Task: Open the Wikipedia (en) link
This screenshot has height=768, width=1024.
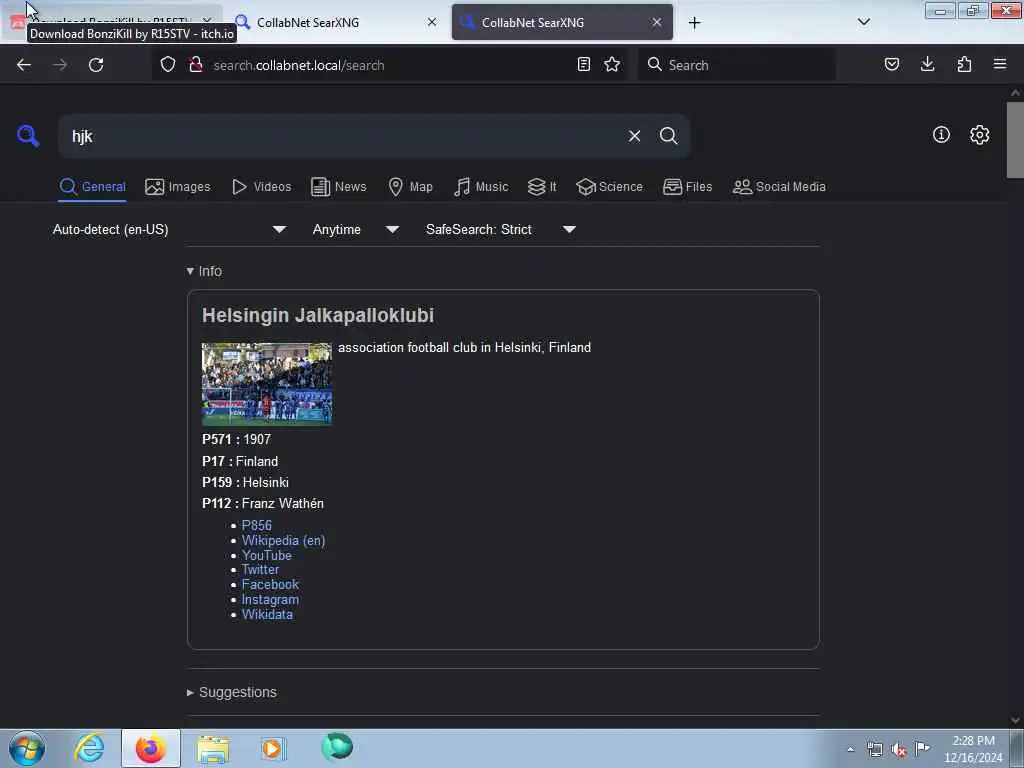Action: [x=283, y=540]
